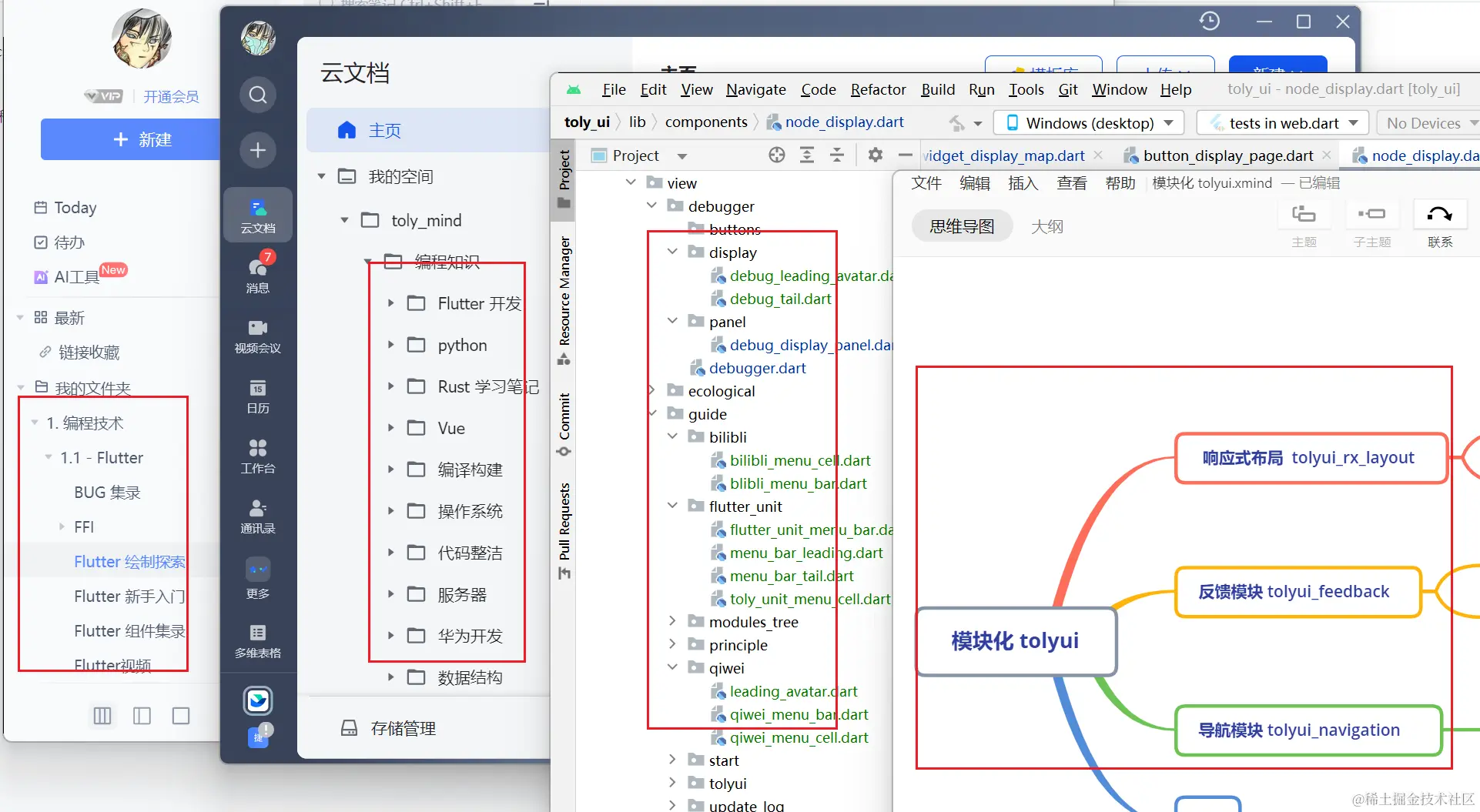Click the history clock icon in the title bar
Screen dimensions: 1480x812
click(x=1210, y=21)
